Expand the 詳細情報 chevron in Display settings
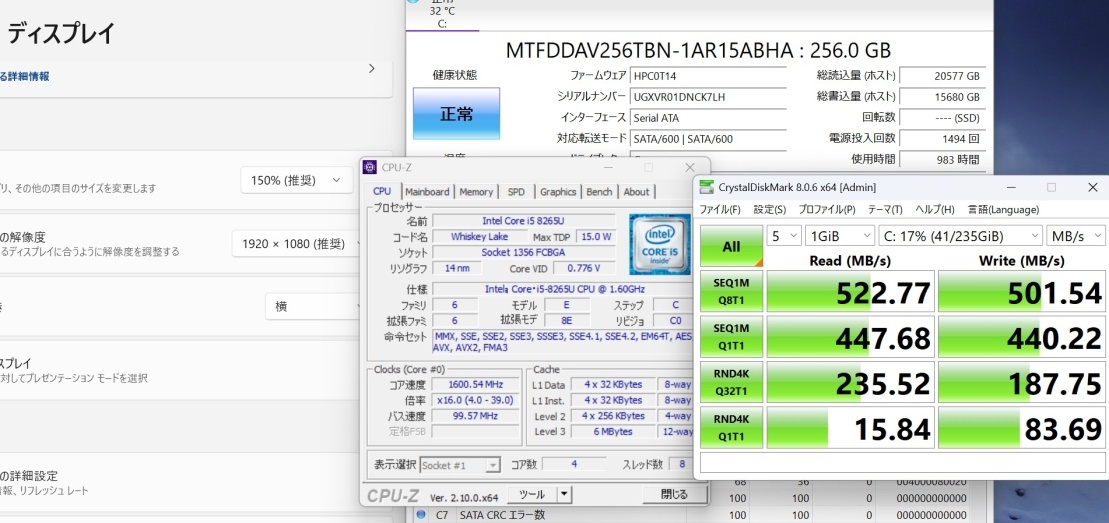Image resolution: width=1109 pixels, height=523 pixels. pyautogui.click(x=373, y=69)
